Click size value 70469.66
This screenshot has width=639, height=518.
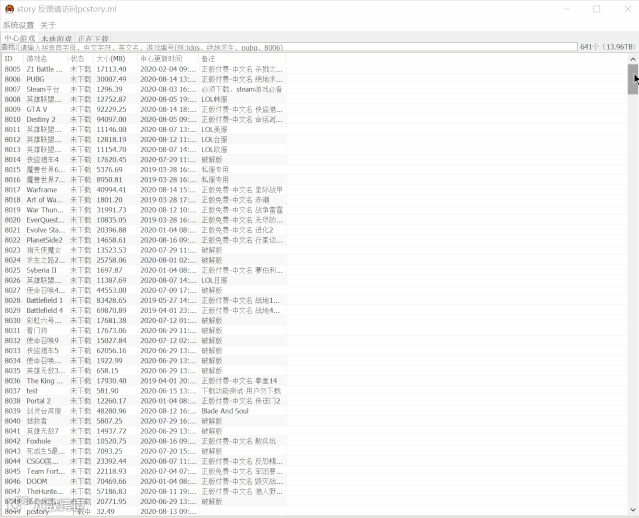(x=111, y=481)
